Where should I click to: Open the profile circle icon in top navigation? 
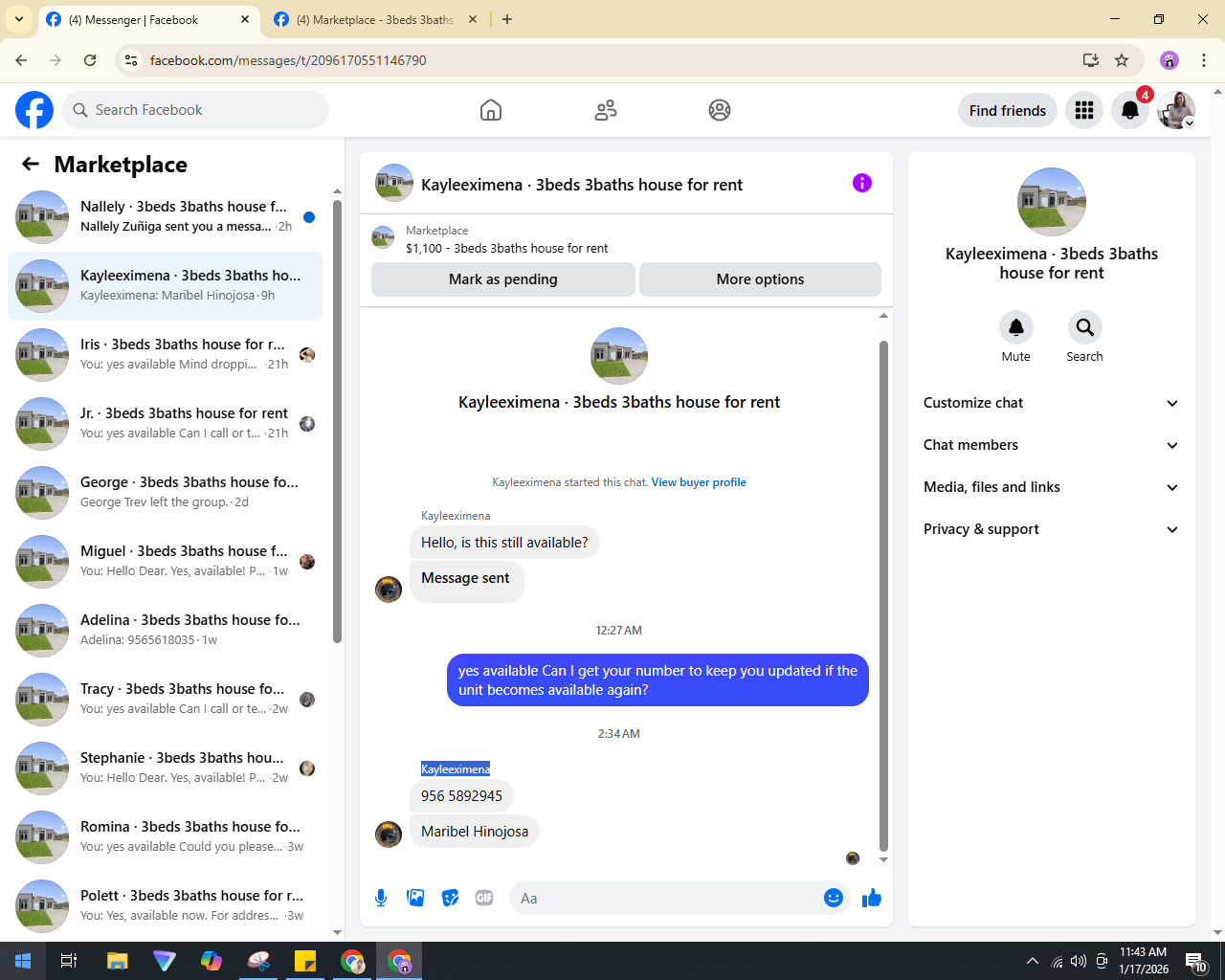coord(720,110)
